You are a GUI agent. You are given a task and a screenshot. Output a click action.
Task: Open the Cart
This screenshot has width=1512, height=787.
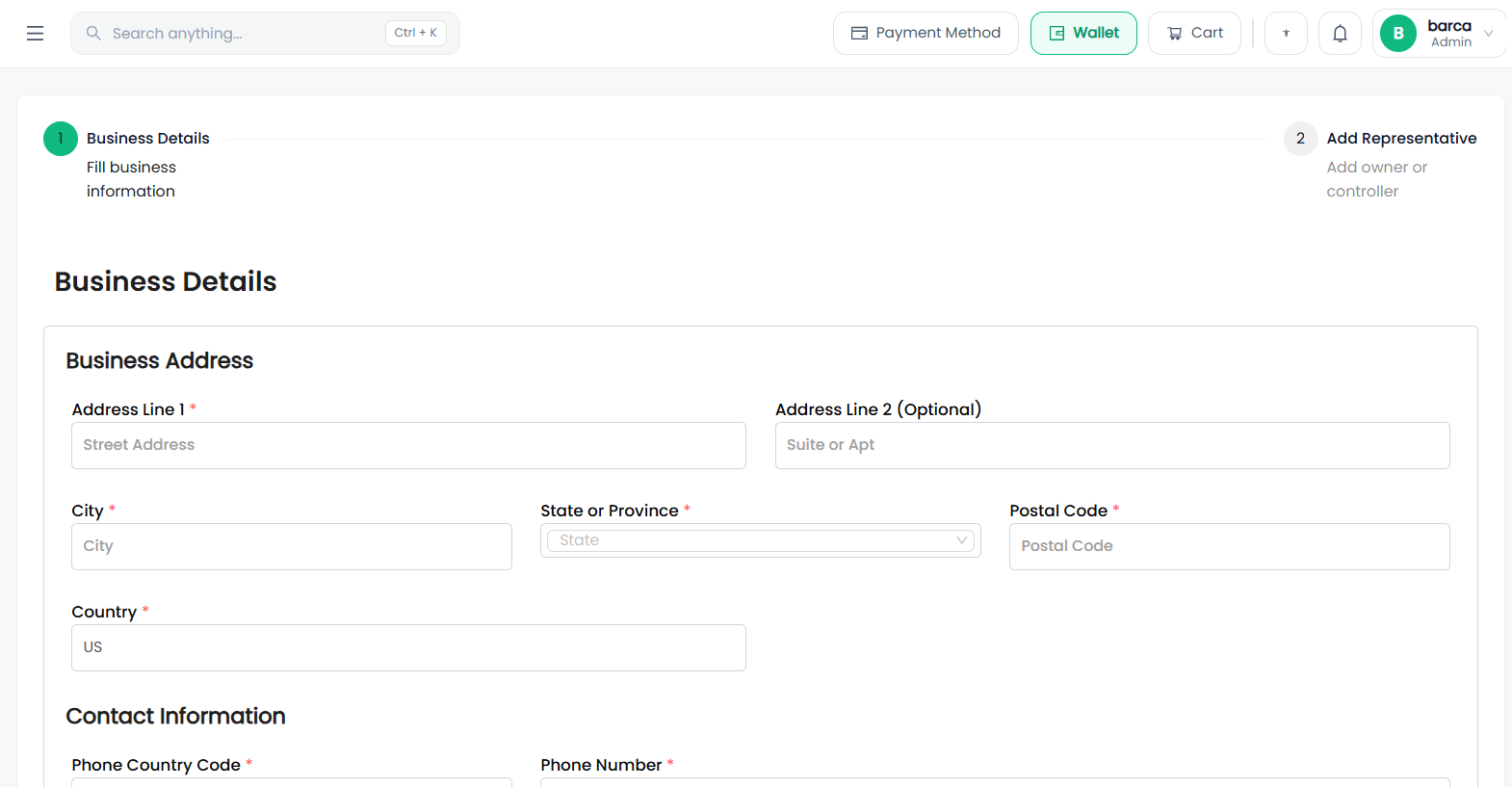point(1194,34)
